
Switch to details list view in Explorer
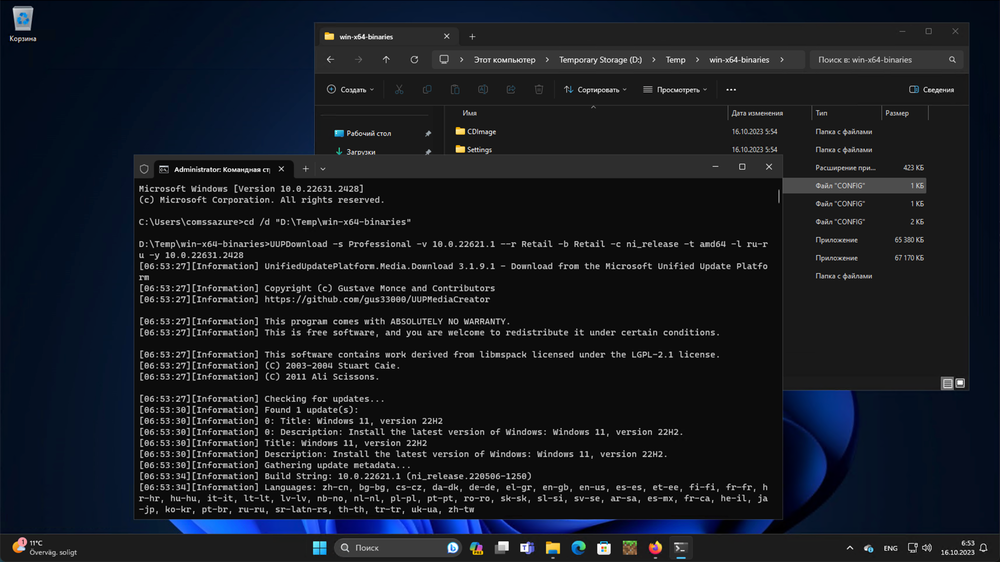click(x=947, y=383)
